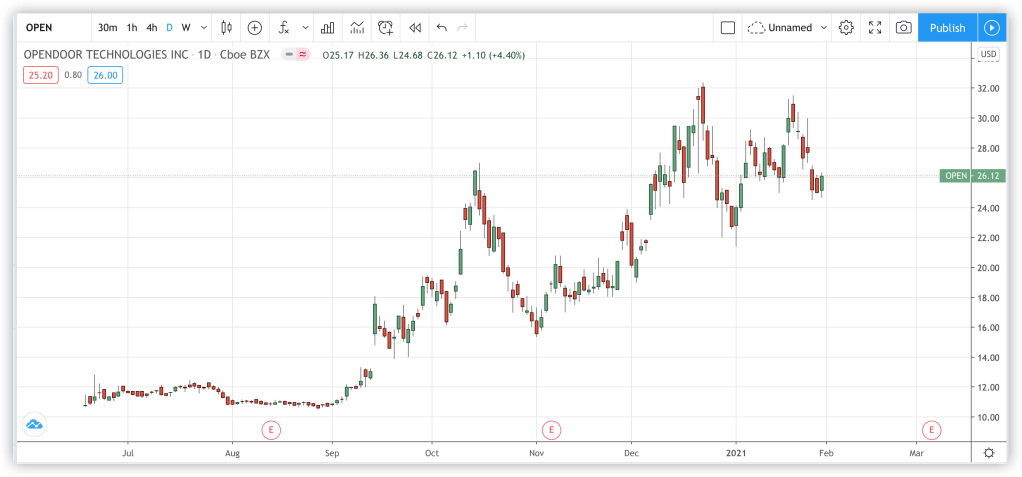Open chart settings gear in top toolbar
Screen dimensions: 1022x477
(x=846, y=28)
